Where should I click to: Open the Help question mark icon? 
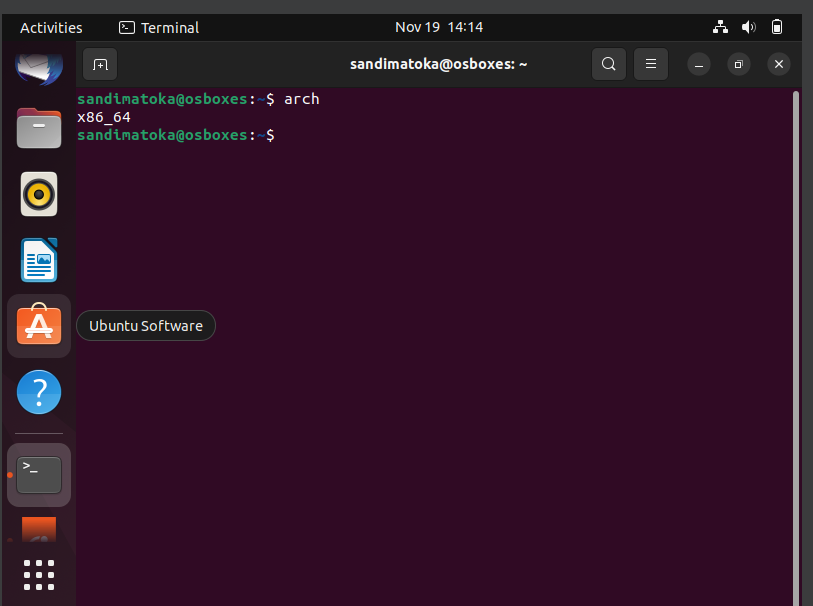pos(39,392)
